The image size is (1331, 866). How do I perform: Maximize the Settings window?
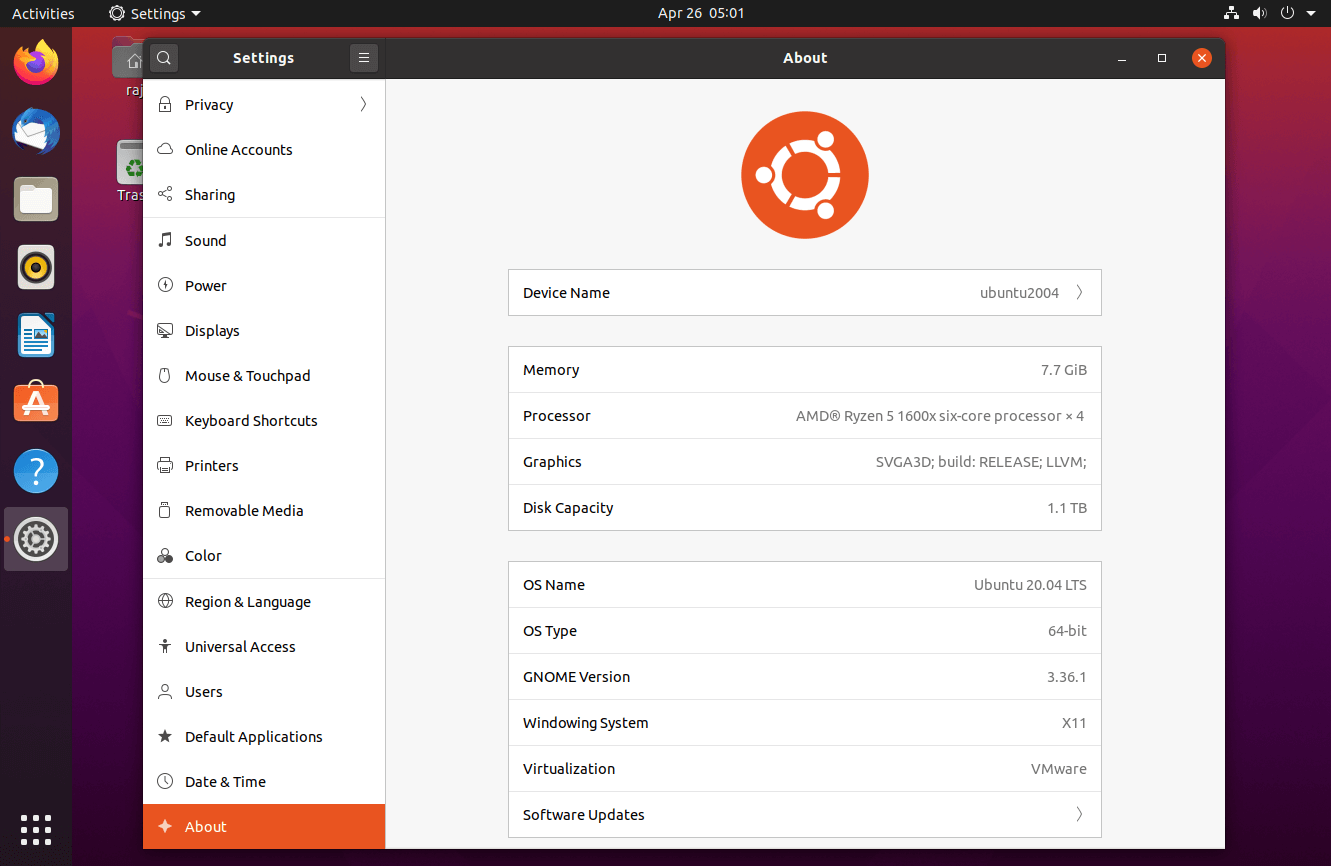click(1162, 58)
